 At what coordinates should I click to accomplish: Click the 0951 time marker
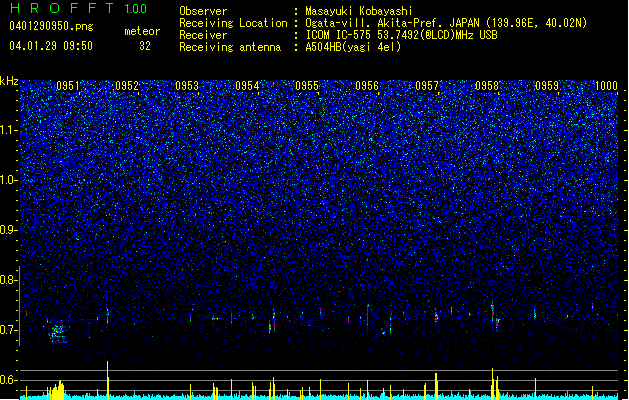(x=67, y=86)
